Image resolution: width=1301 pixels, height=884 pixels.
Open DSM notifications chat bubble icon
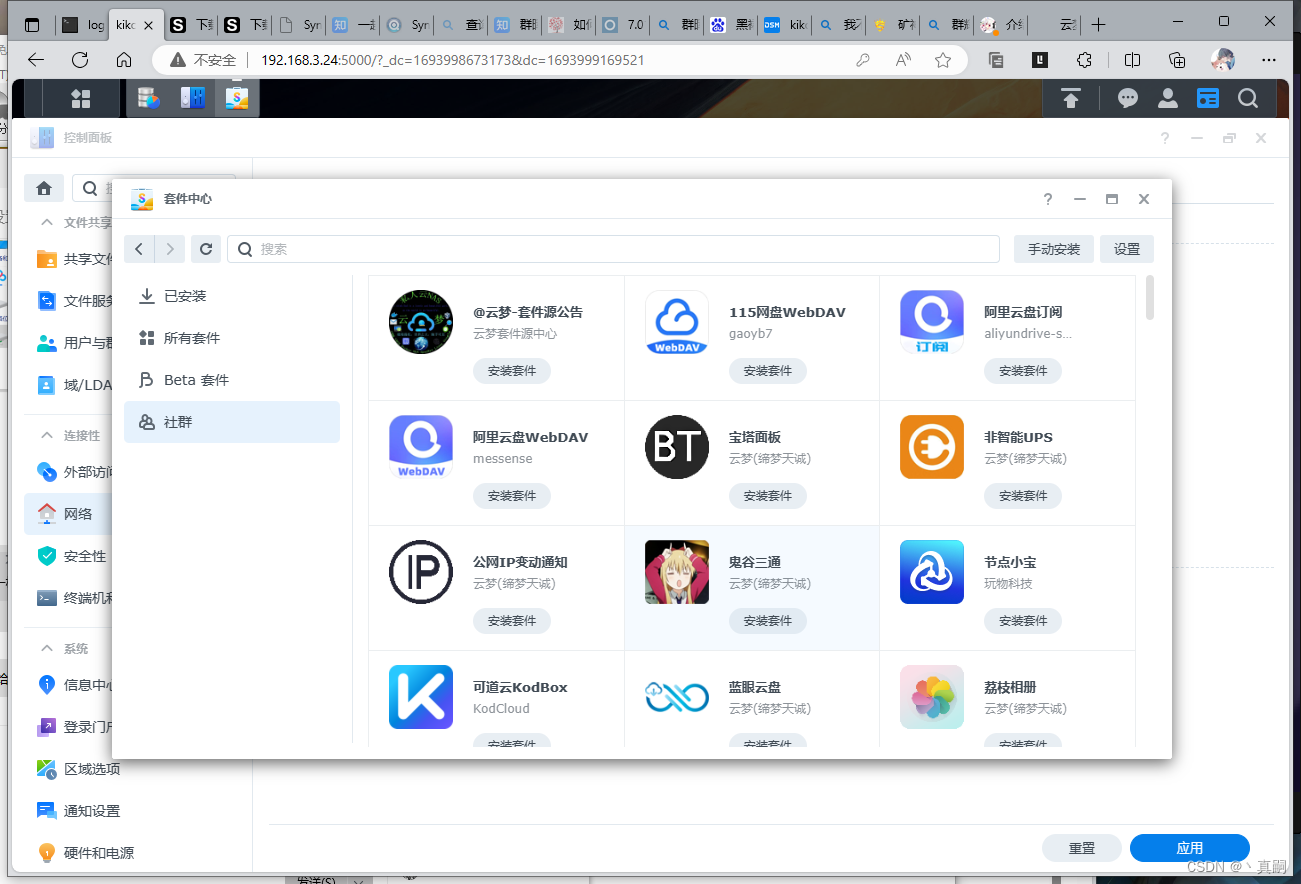pos(1128,98)
